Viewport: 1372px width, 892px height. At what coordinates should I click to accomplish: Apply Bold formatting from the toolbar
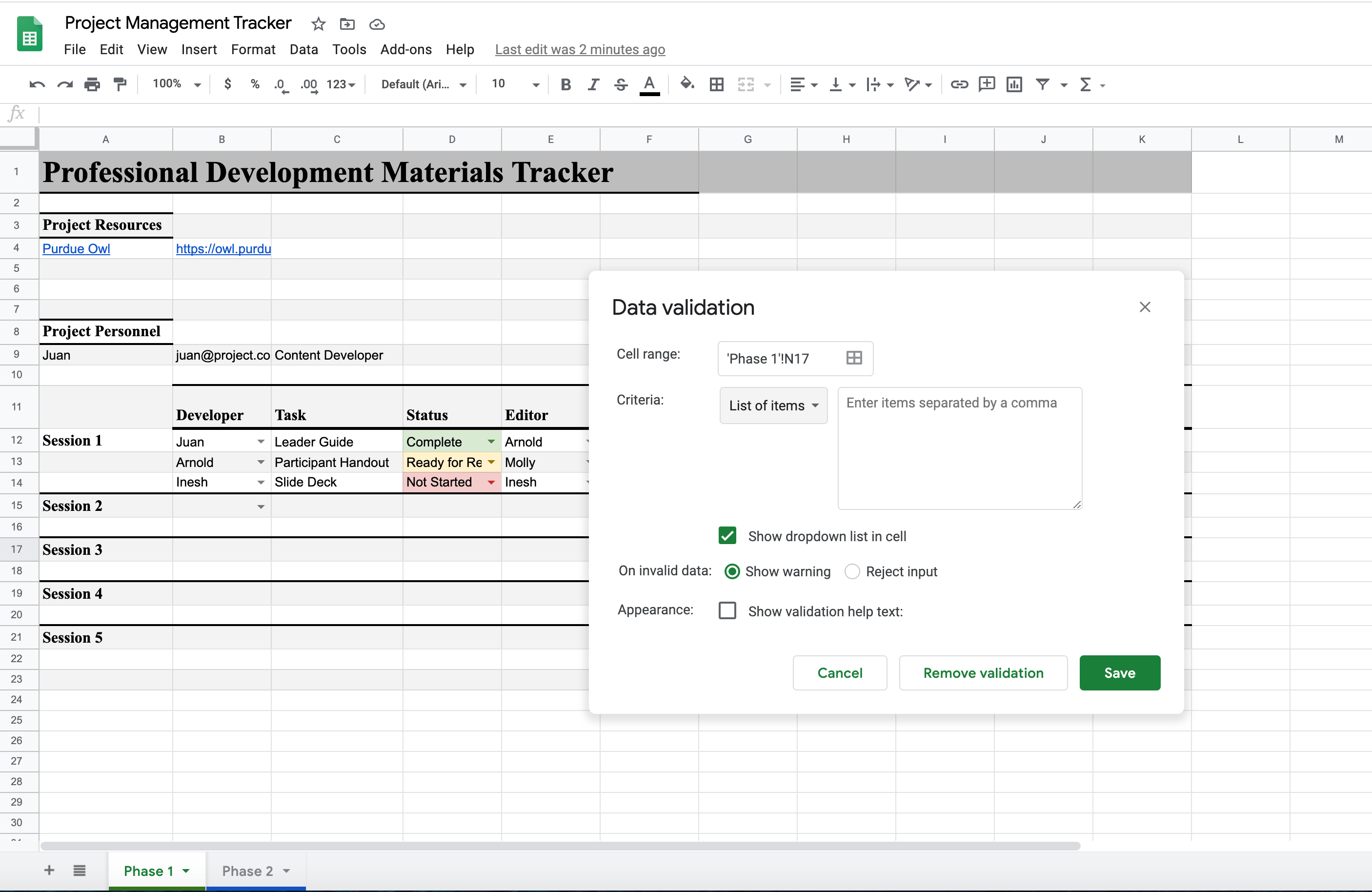565,84
